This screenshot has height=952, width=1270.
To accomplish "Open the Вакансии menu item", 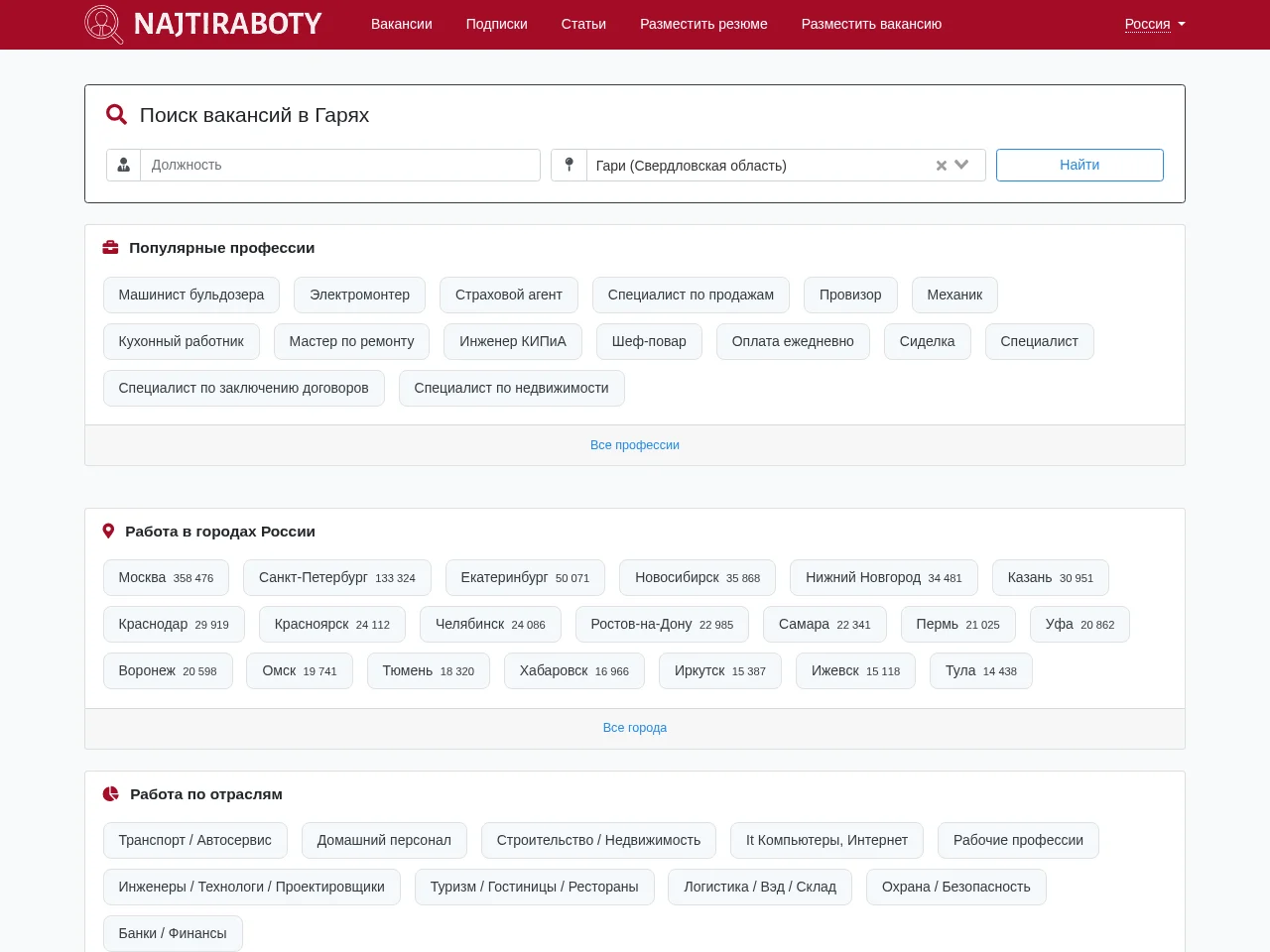I will click(402, 24).
